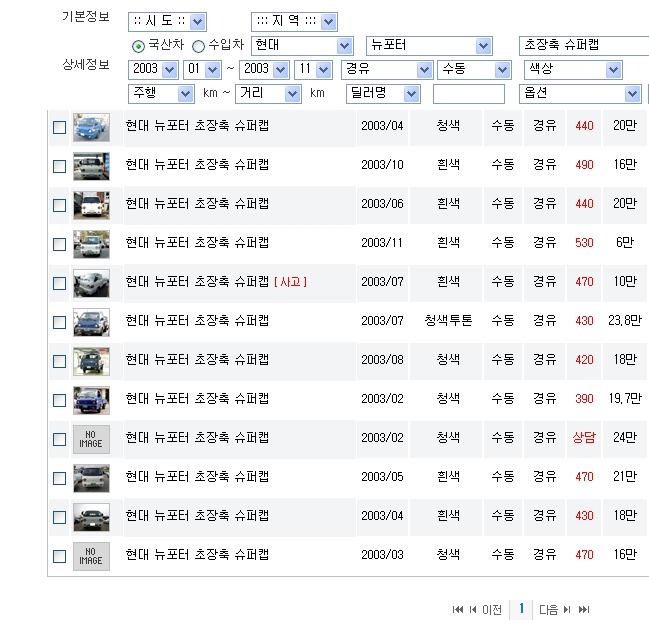
Task: Open the end month 11 dropdown
Action: pos(313,70)
